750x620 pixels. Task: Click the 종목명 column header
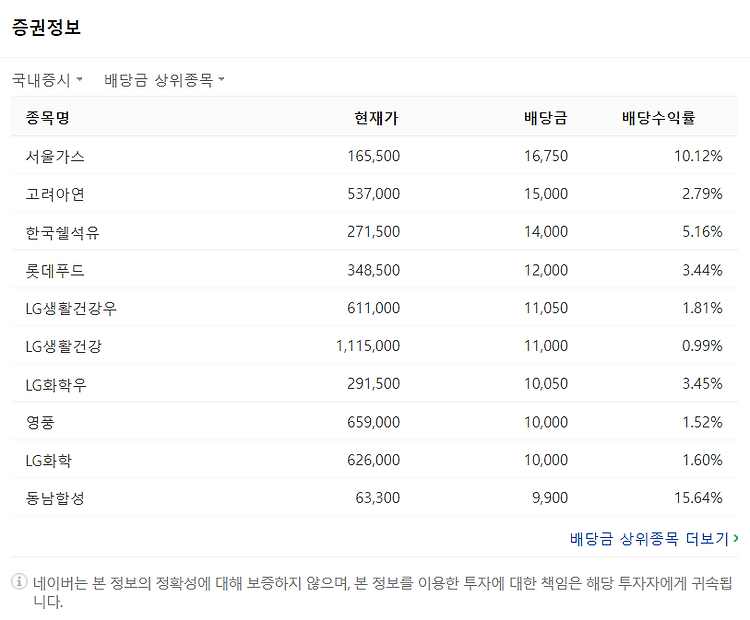pyautogui.click(x=48, y=118)
